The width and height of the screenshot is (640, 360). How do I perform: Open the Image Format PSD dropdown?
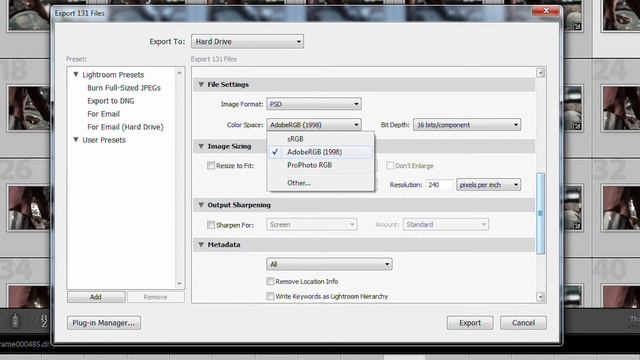coord(313,104)
